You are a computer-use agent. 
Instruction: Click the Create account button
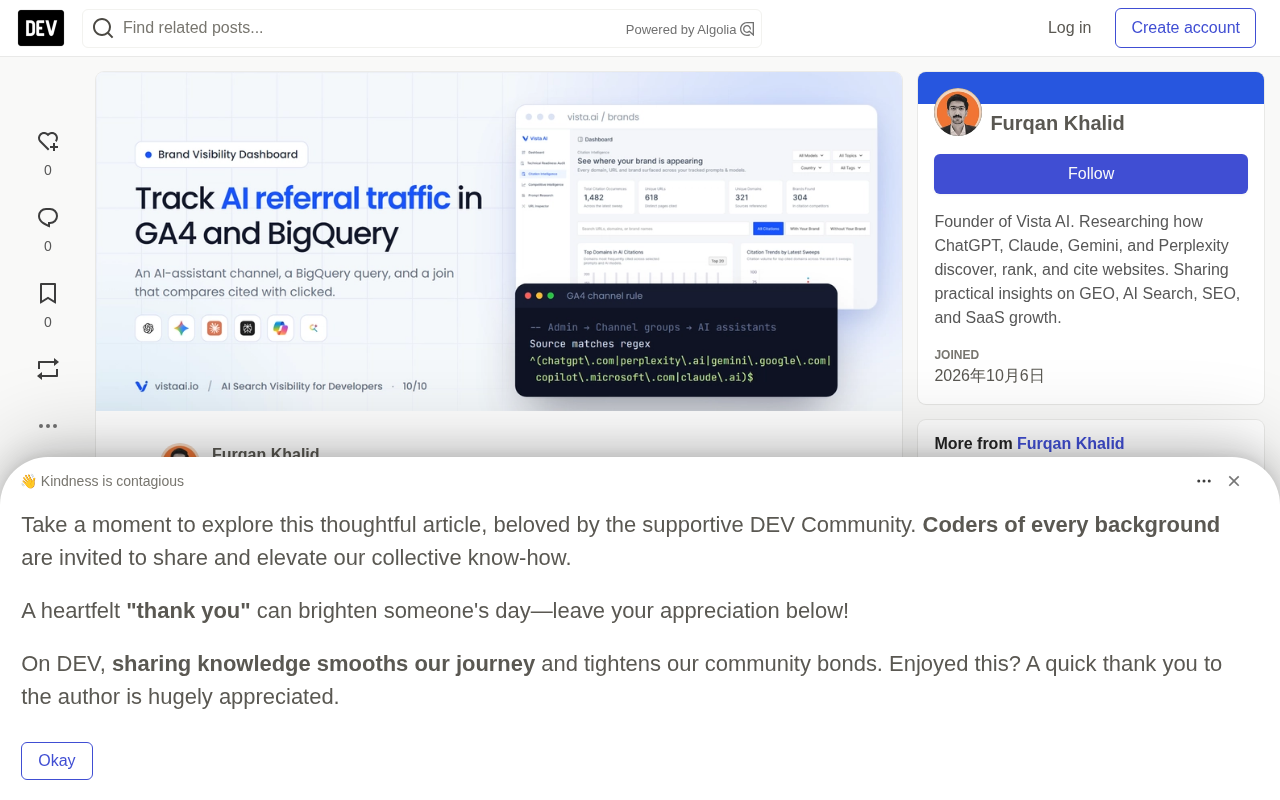pos(1186,28)
